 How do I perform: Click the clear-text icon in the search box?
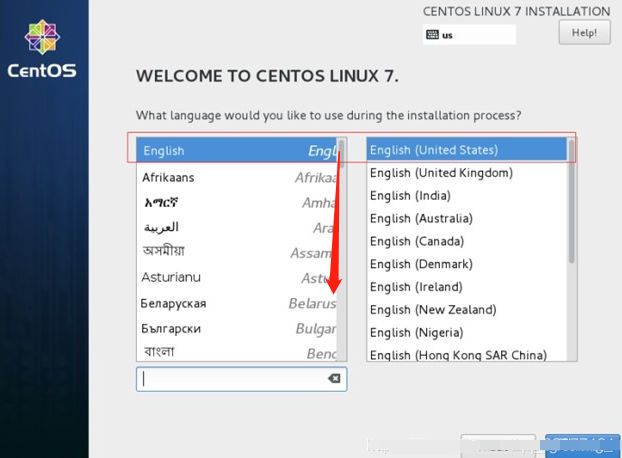click(x=334, y=378)
